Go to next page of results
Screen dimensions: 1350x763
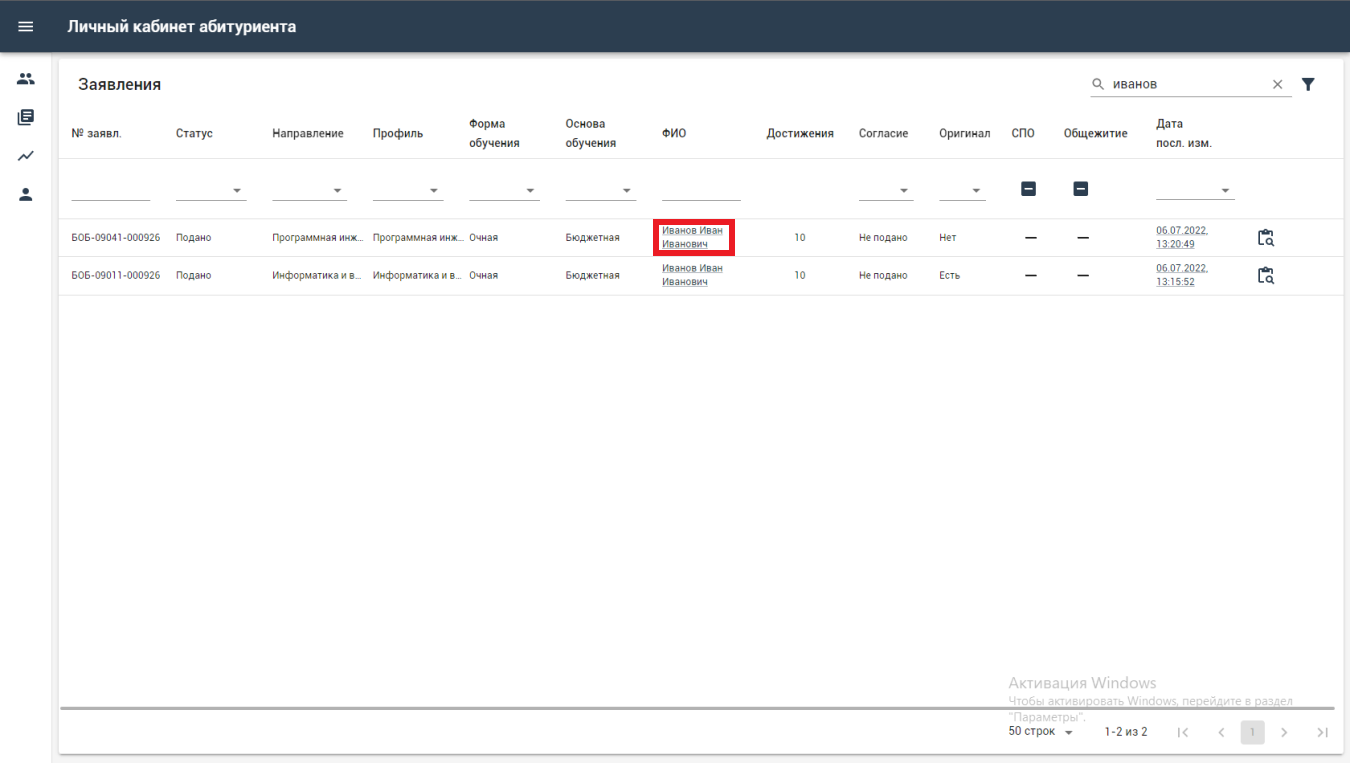point(1284,732)
